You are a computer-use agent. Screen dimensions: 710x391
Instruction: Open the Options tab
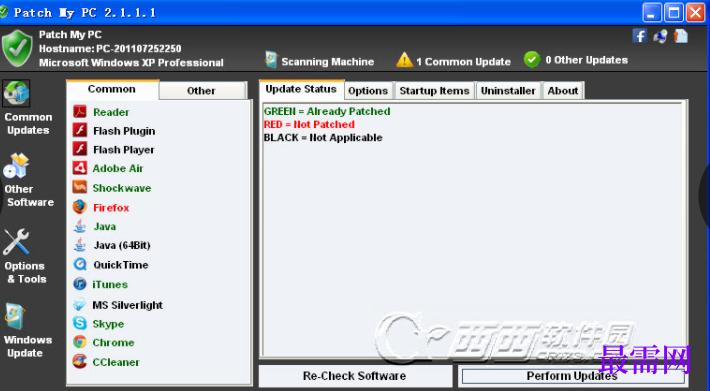coord(369,91)
